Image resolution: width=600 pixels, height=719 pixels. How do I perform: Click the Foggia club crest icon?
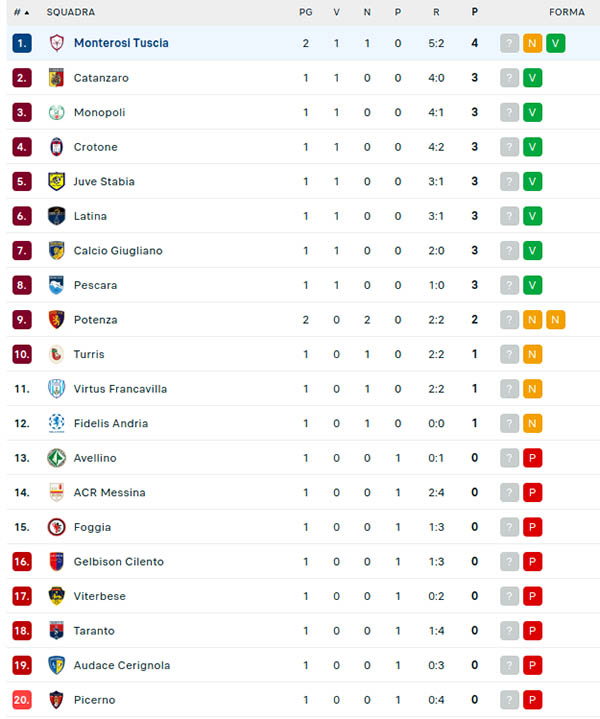coord(57,527)
